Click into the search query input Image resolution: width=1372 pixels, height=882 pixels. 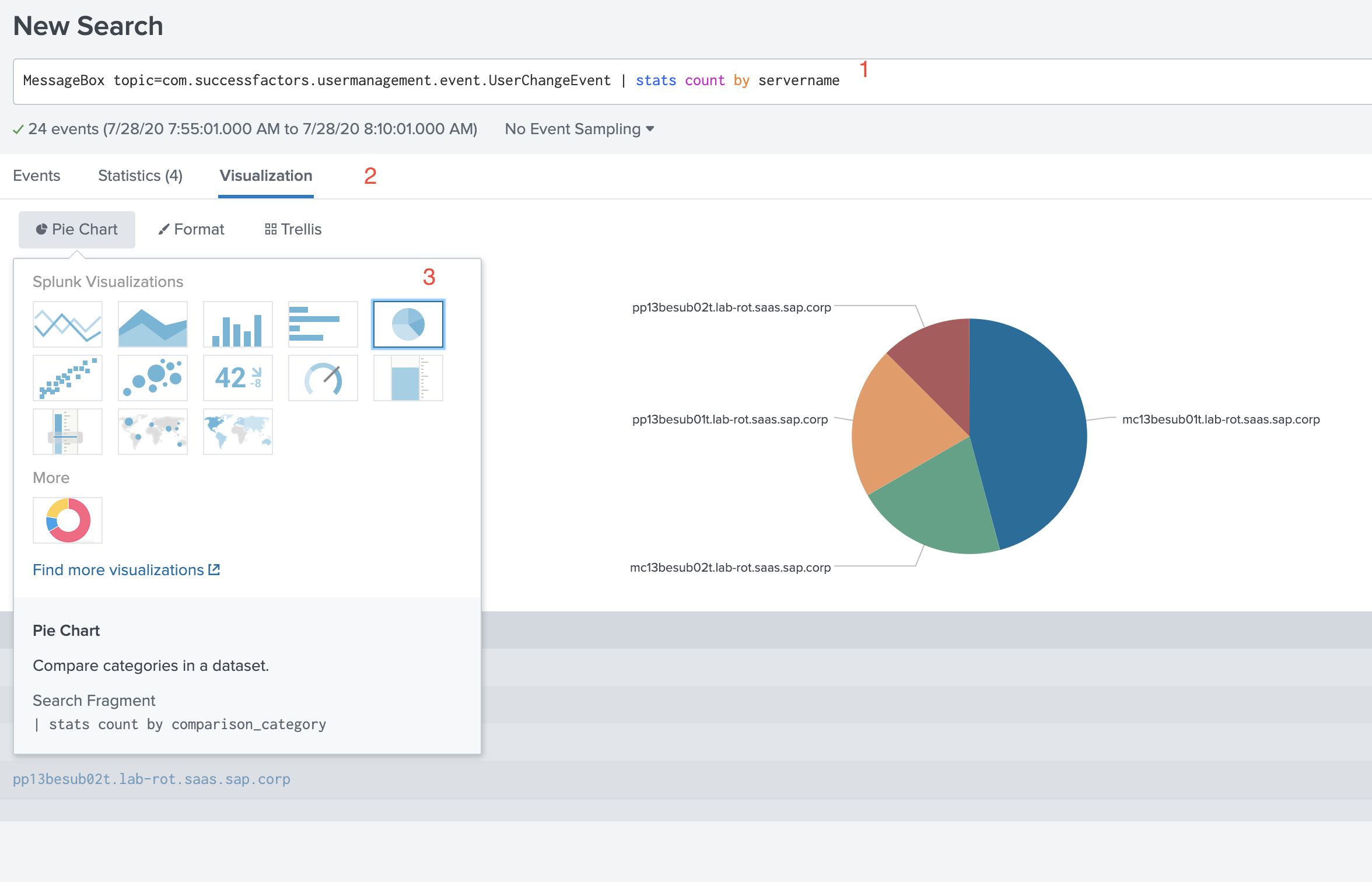tap(692, 81)
